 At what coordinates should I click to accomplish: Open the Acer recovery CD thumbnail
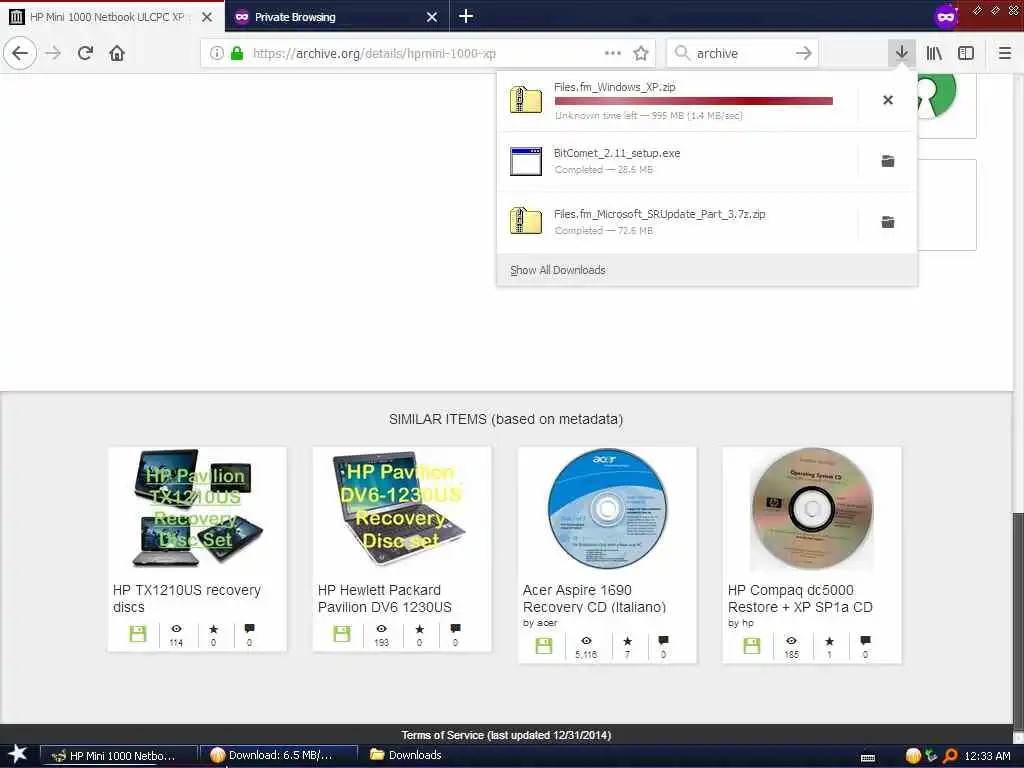607,508
